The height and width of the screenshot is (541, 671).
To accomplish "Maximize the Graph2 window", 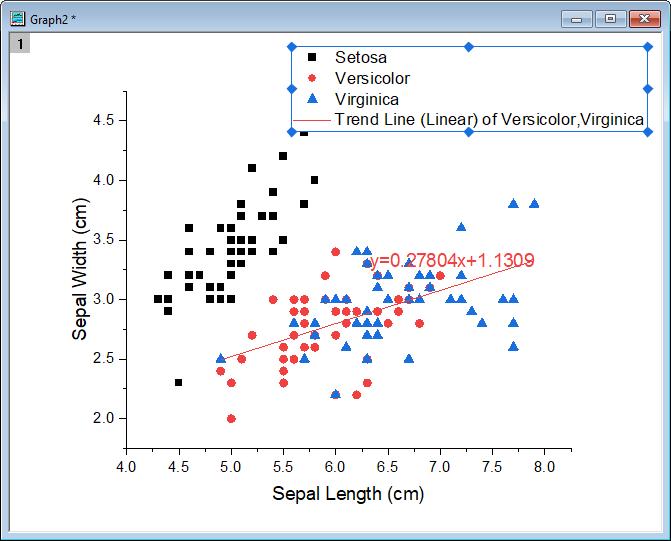I will pos(611,19).
